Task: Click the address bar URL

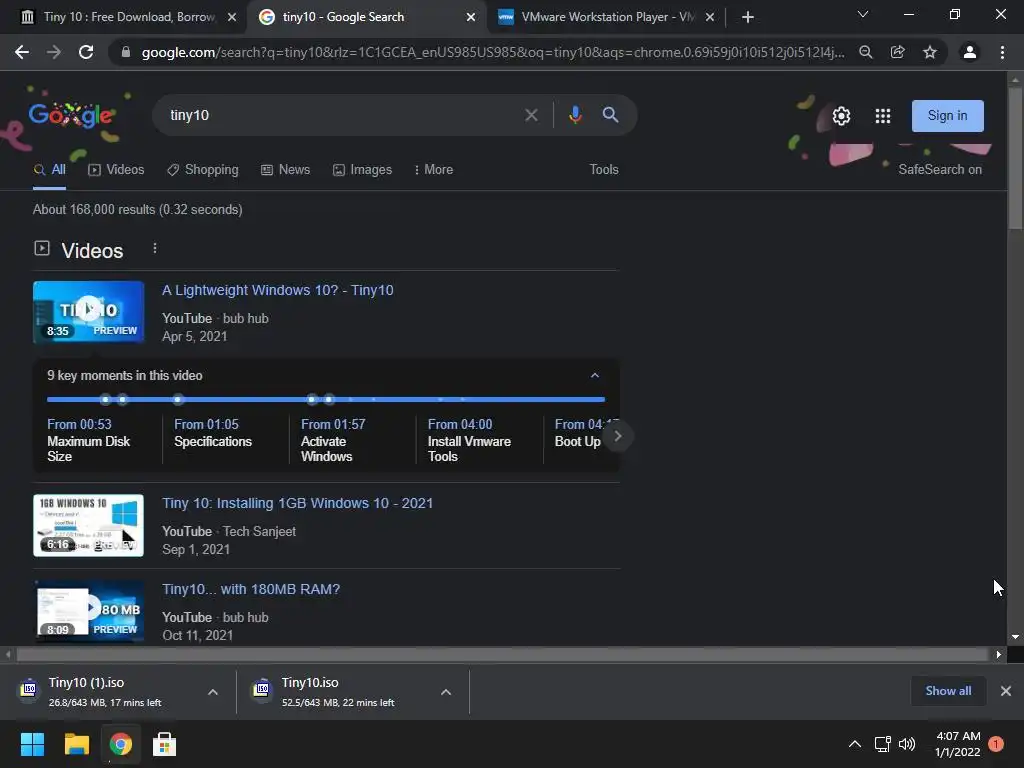Action: pyautogui.click(x=492, y=52)
